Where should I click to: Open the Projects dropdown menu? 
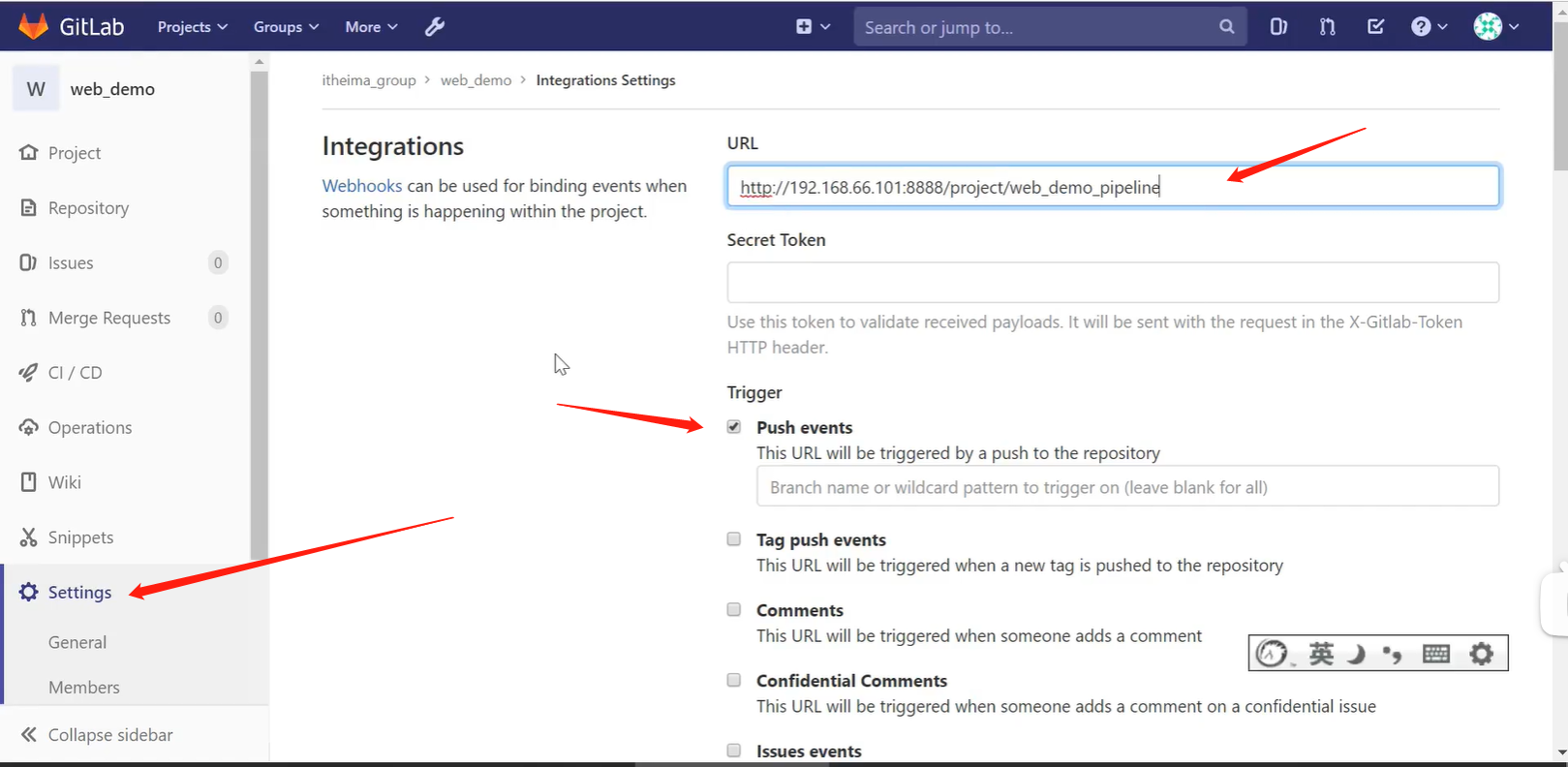pyautogui.click(x=193, y=27)
